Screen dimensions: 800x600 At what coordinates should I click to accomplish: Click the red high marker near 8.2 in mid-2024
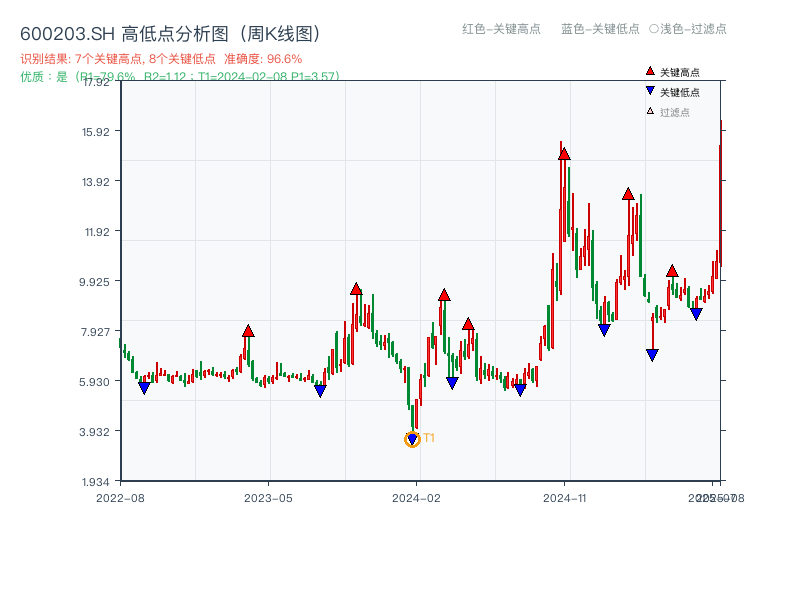(468, 323)
